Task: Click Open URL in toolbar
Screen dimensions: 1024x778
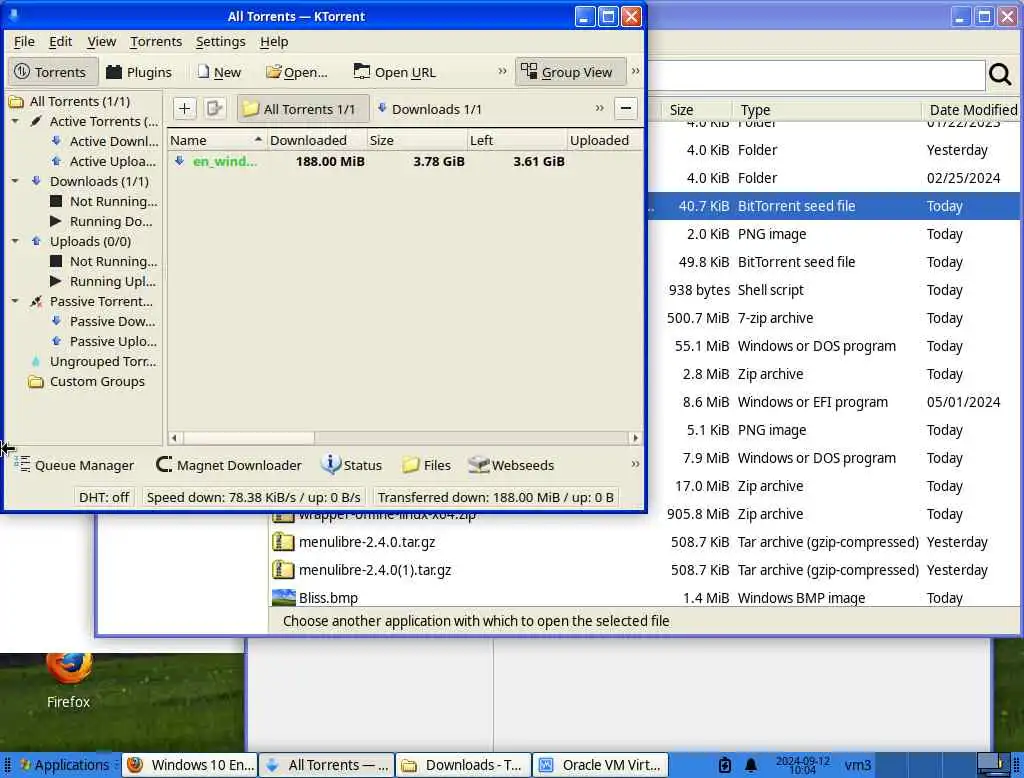Action: 394,72
